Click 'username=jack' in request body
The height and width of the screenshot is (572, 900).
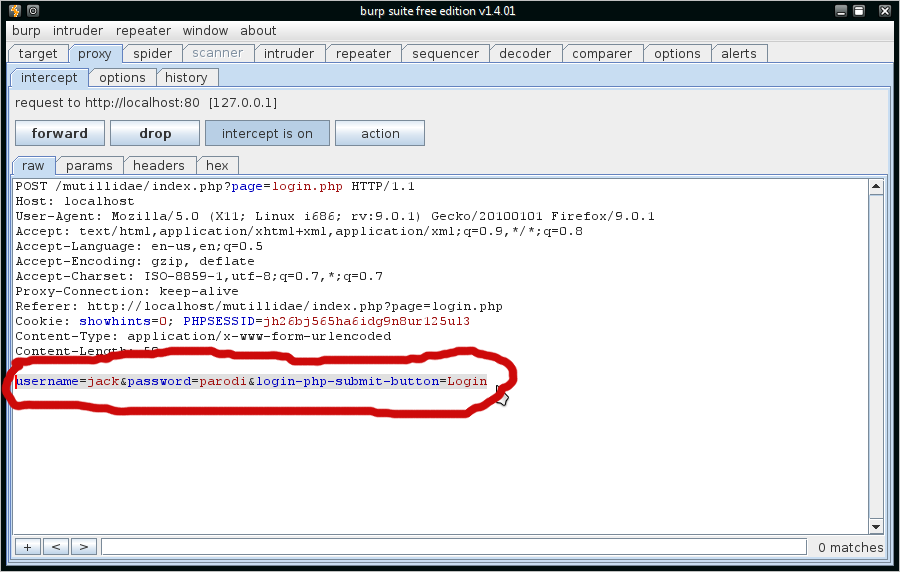[x=68, y=381]
